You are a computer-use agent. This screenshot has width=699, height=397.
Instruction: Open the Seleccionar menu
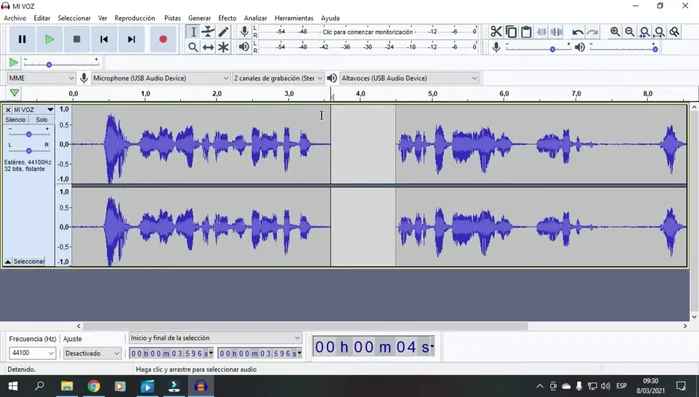[x=74, y=18]
